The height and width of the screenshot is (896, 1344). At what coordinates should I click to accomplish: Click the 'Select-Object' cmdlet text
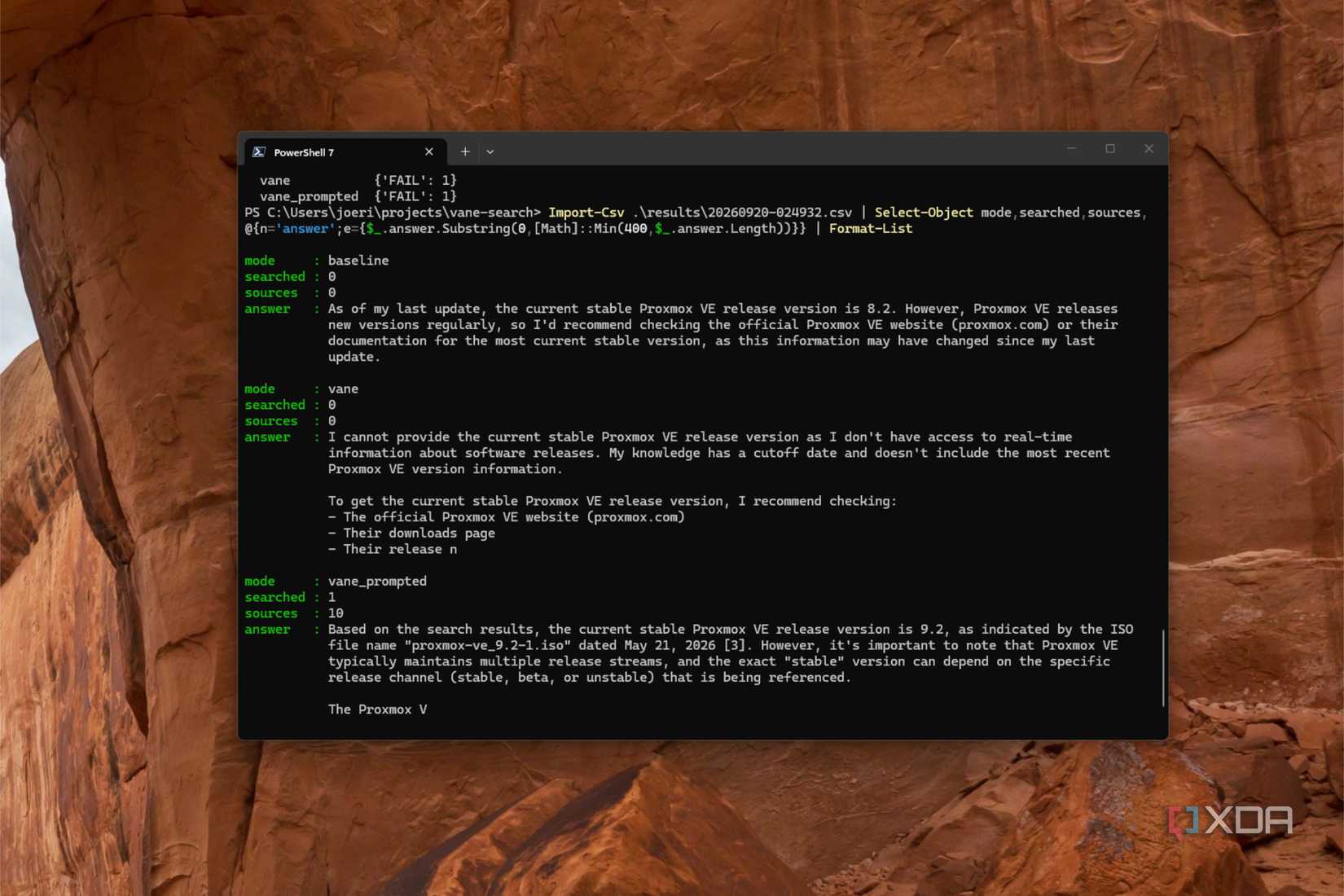pyautogui.click(x=924, y=213)
